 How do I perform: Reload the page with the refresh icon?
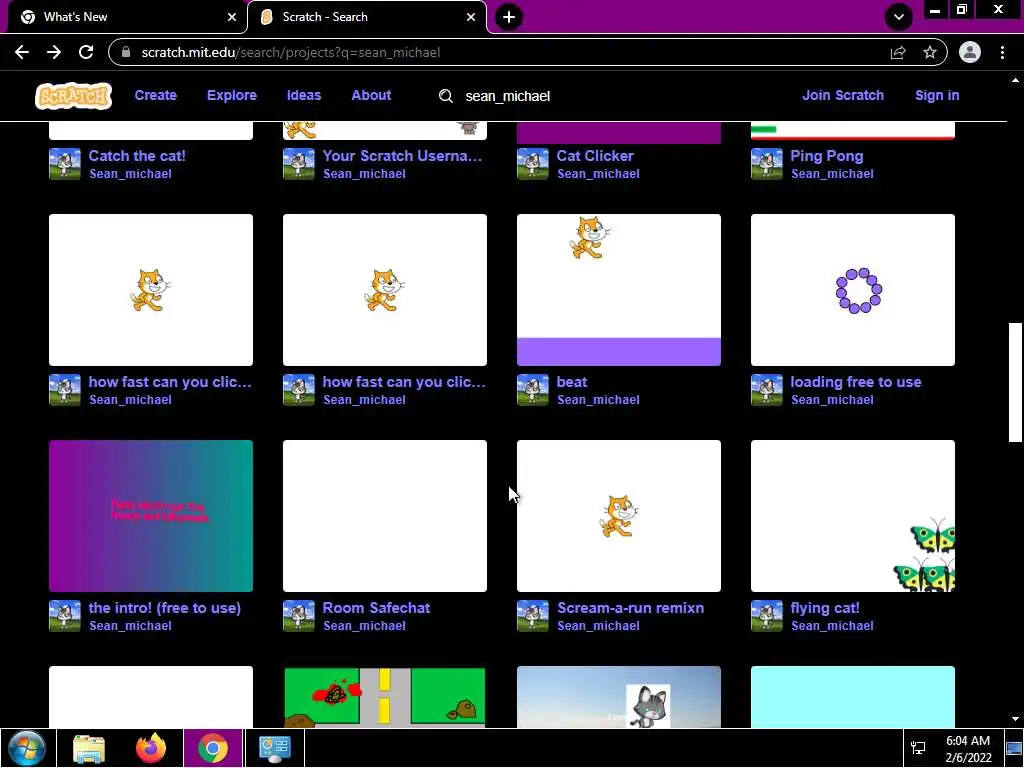click(86, 52)
